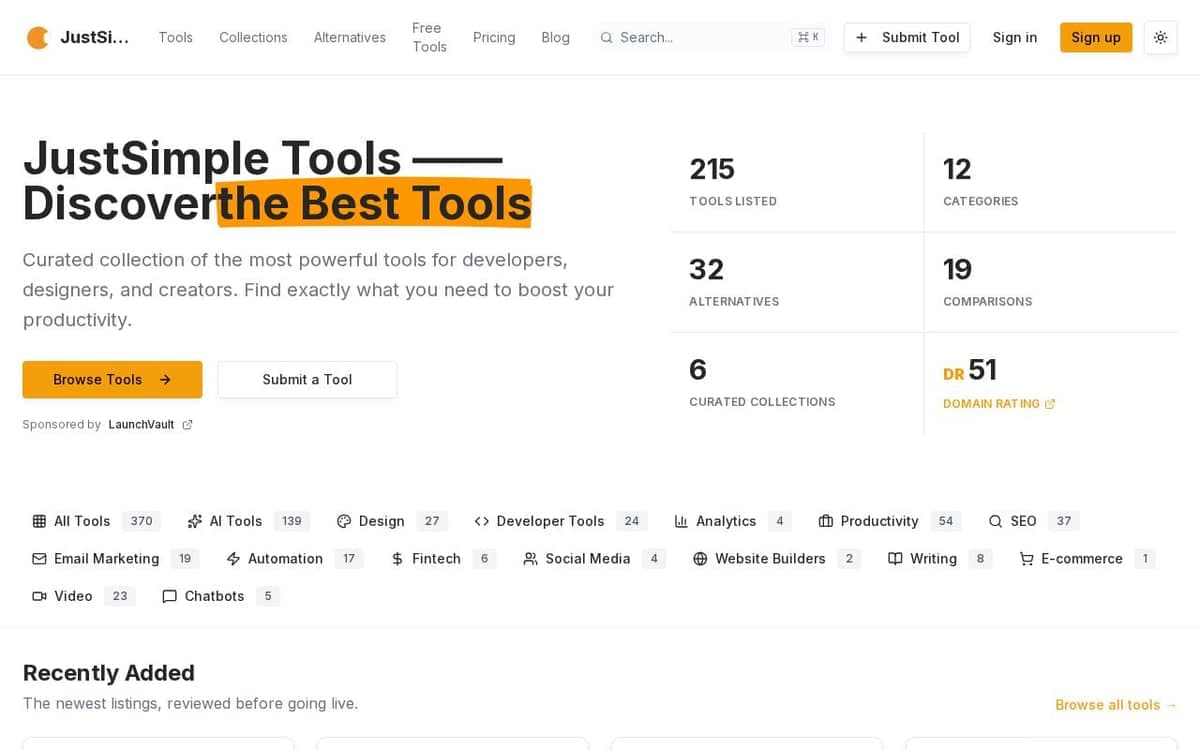Click the orange Sign up button

[x=1096, y=37]
